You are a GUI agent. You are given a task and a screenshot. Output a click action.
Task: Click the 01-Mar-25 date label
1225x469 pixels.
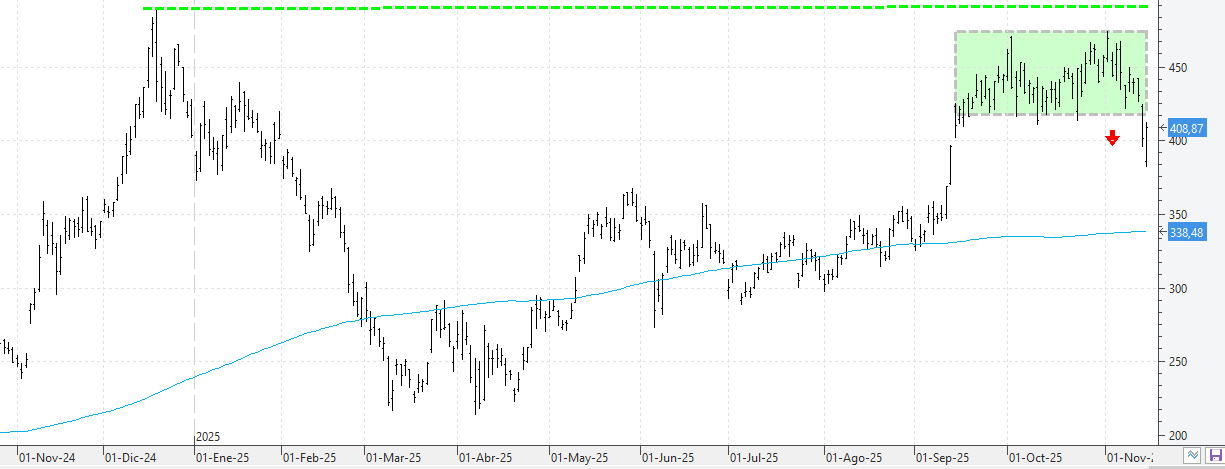coord(391,457)
